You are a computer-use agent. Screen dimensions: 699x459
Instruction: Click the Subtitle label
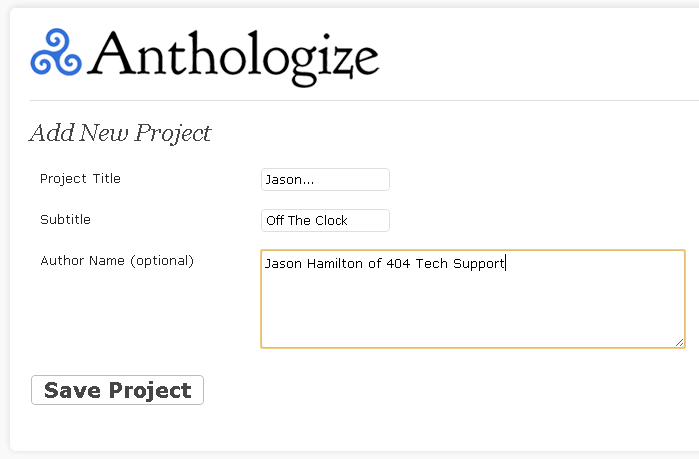coord(65,219)
